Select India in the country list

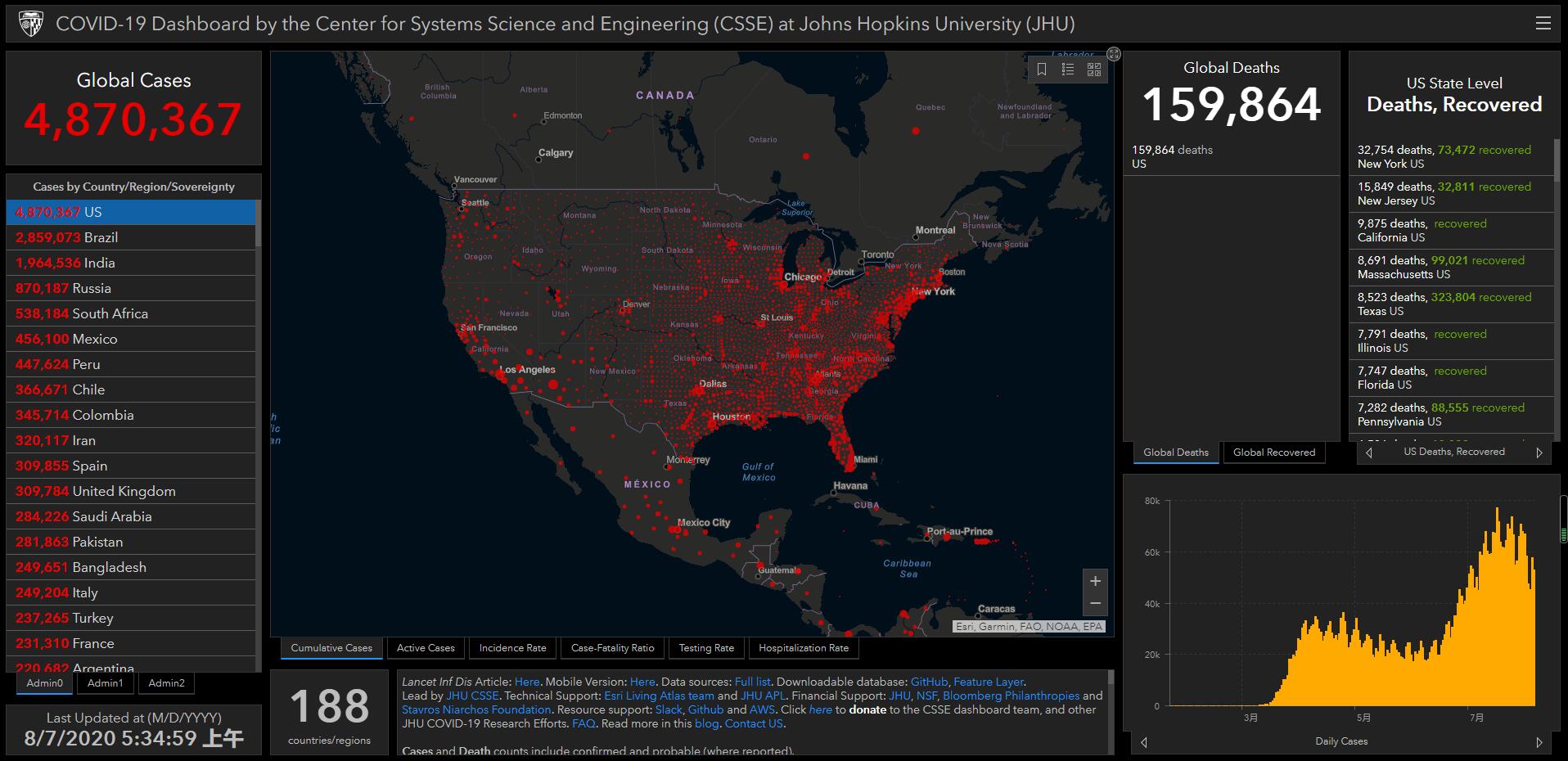click(131, 263)
